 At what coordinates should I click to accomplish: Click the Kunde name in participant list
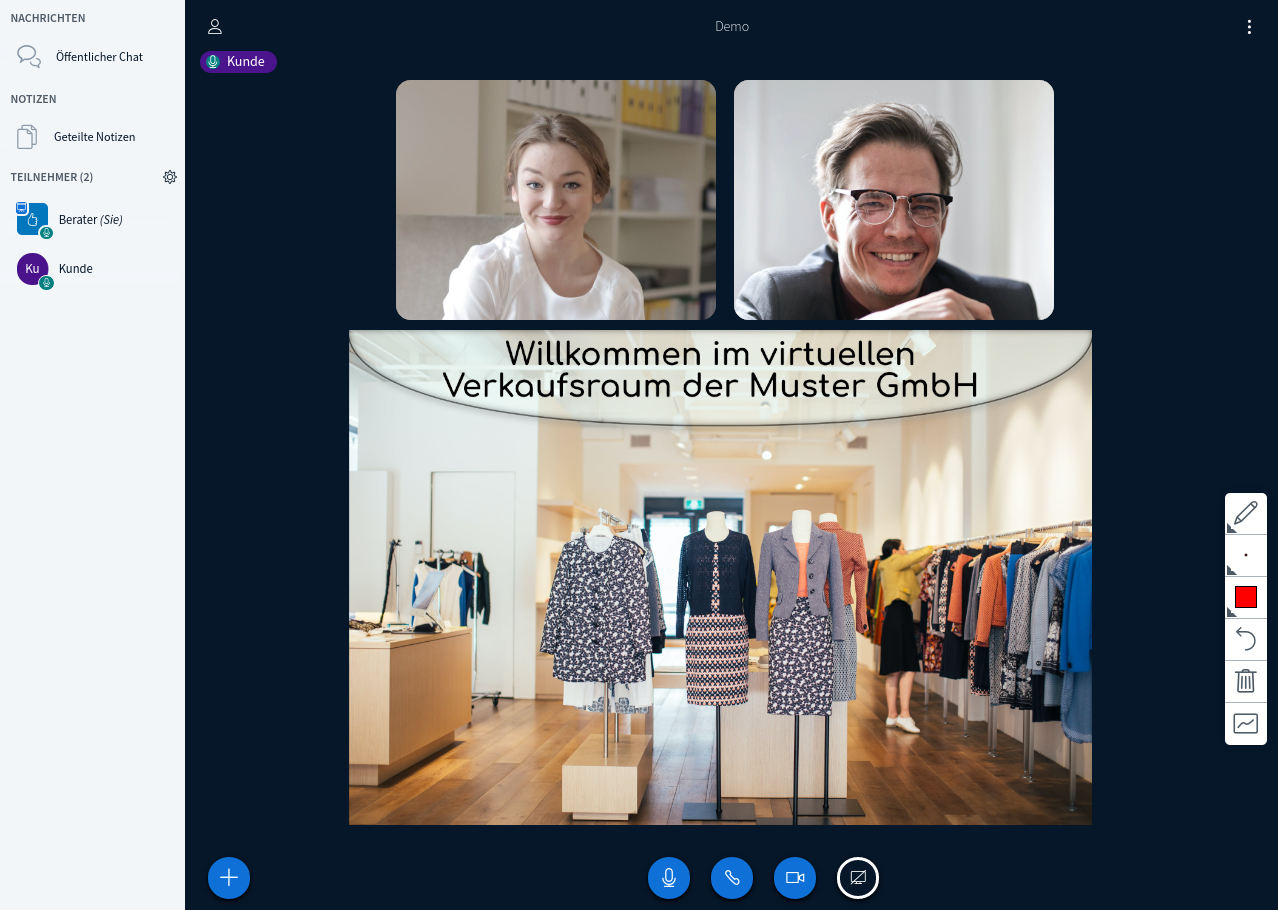76,269
